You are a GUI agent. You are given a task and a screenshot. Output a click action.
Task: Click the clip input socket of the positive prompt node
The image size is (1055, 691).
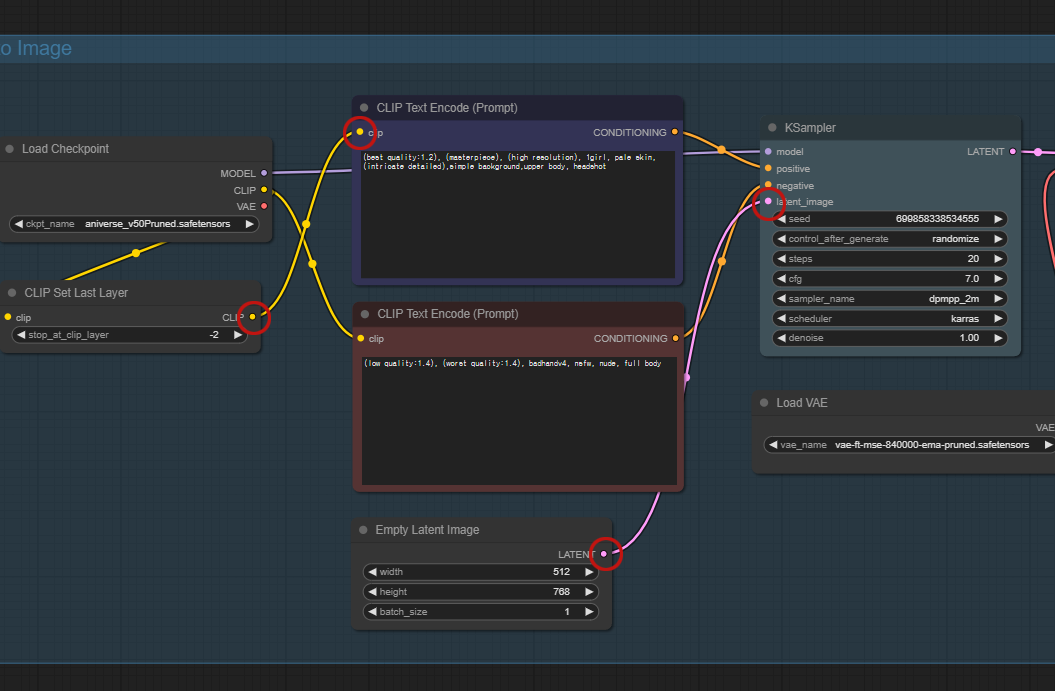pyautogui.click(x=360, y=132)
